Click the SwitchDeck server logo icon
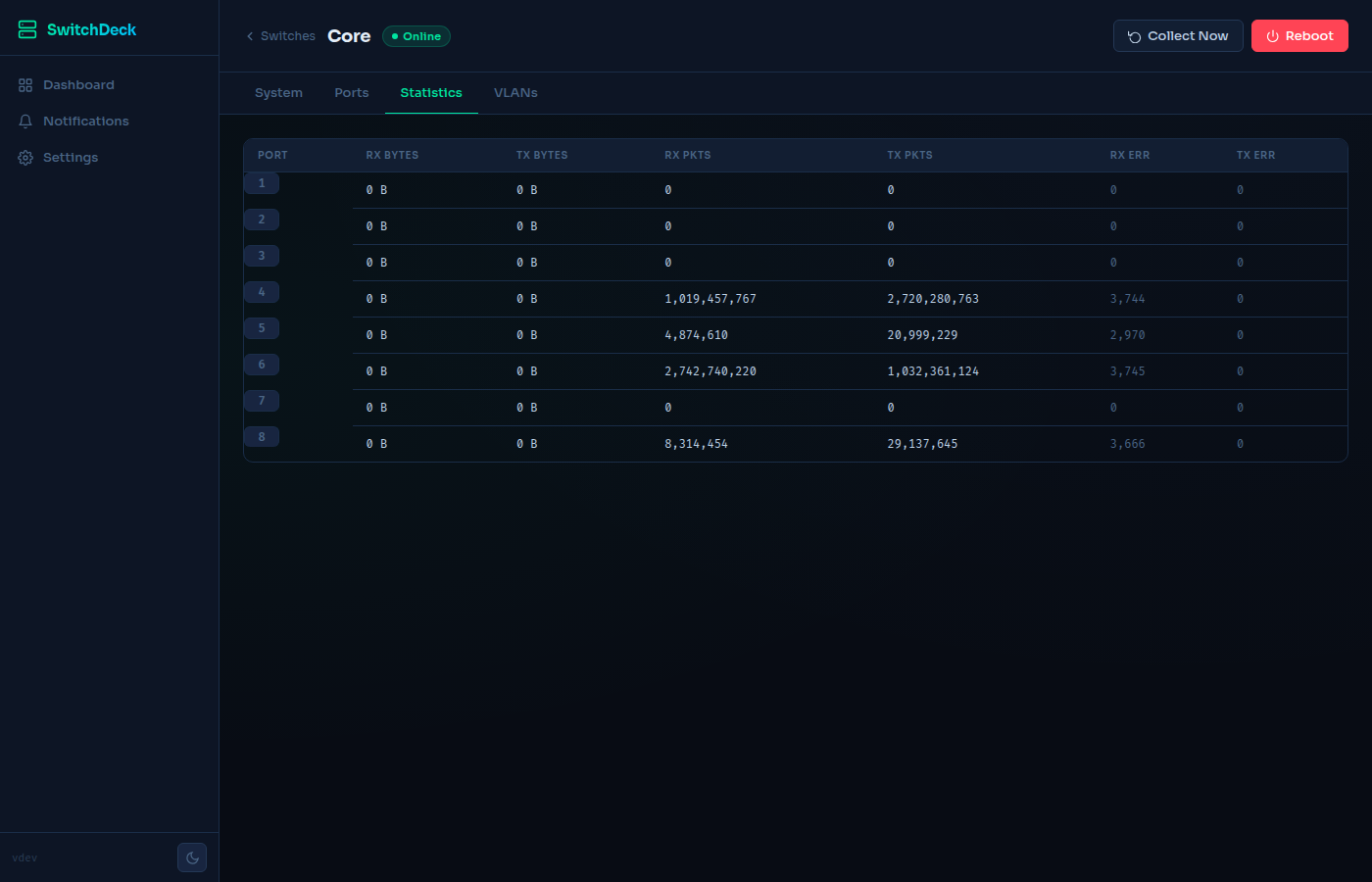This screenshot has height=882, width=1372. click(27, 29)
